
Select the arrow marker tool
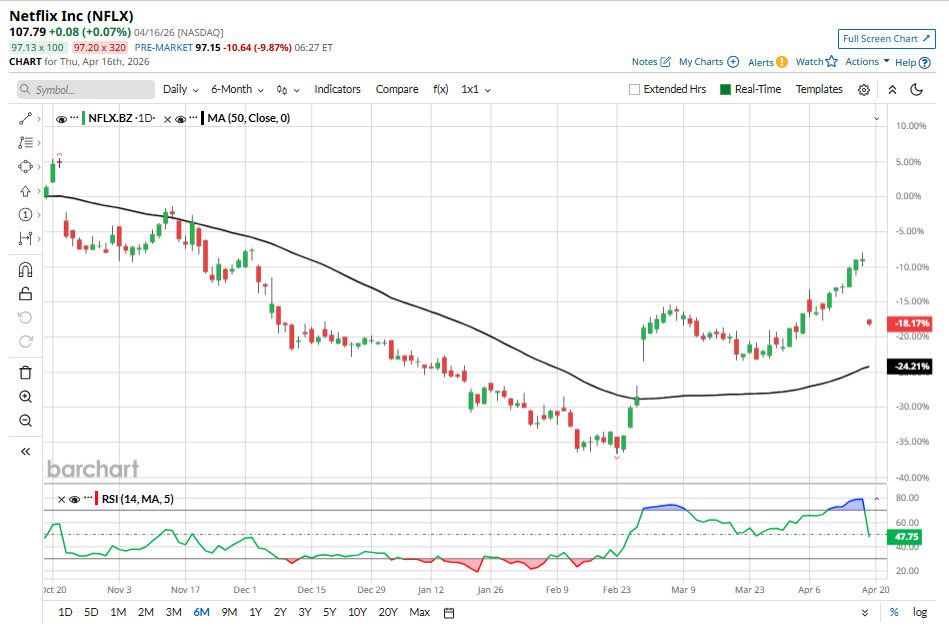25,191
